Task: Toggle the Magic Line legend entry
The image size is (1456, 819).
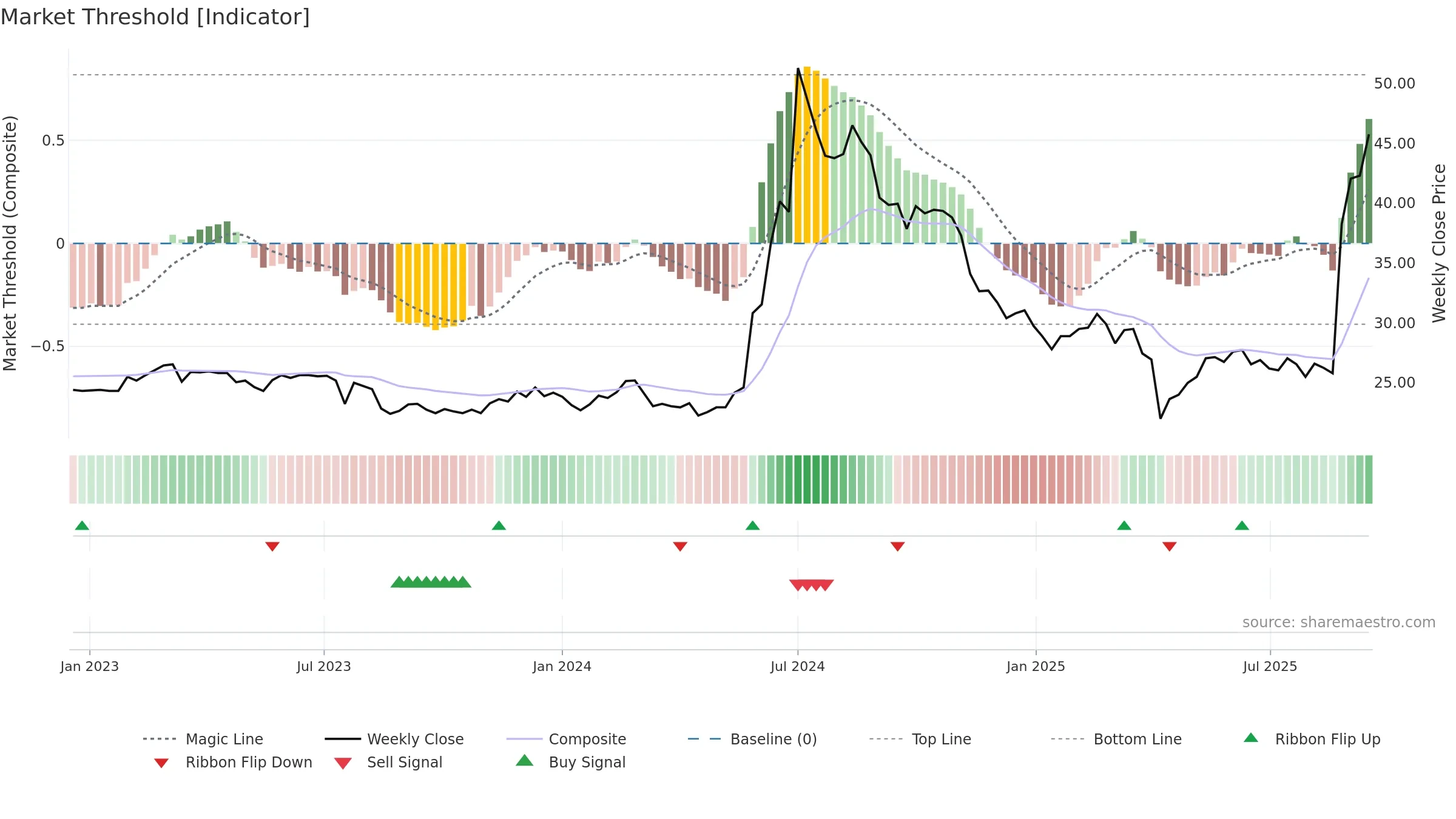Action: click(203, 739)
